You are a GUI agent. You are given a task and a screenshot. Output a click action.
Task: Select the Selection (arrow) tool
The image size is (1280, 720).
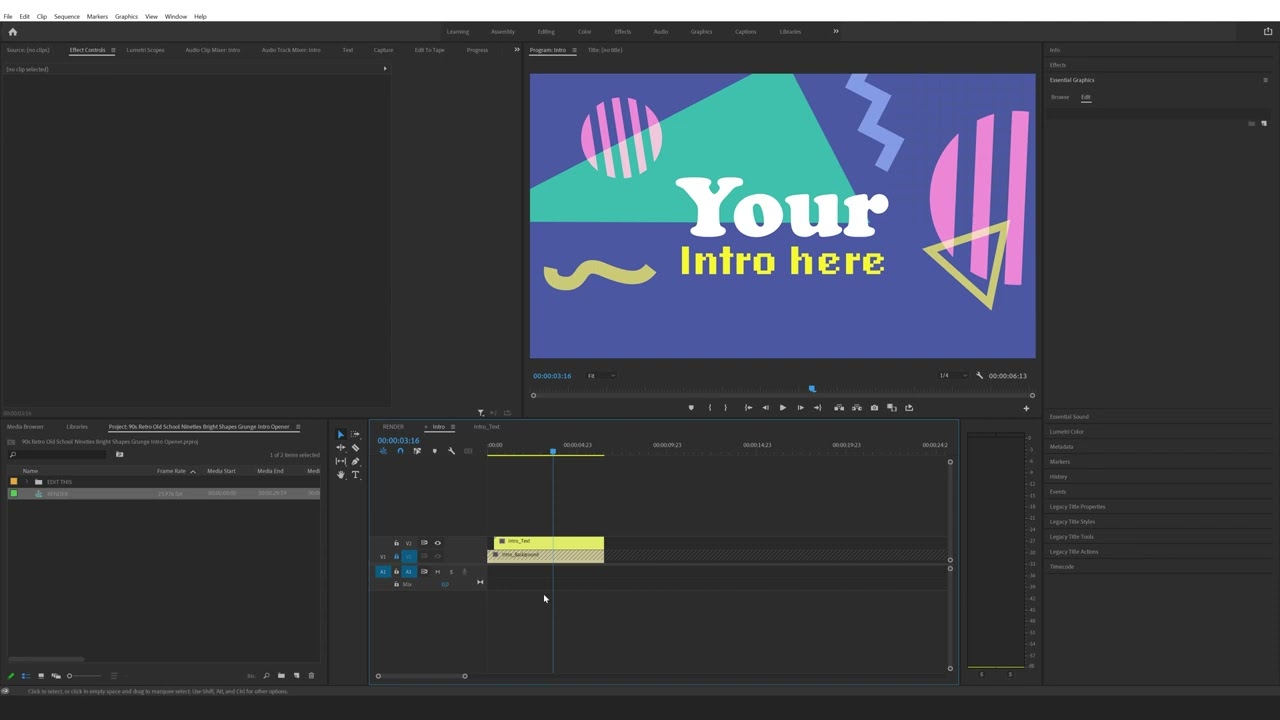click(340, 434)
